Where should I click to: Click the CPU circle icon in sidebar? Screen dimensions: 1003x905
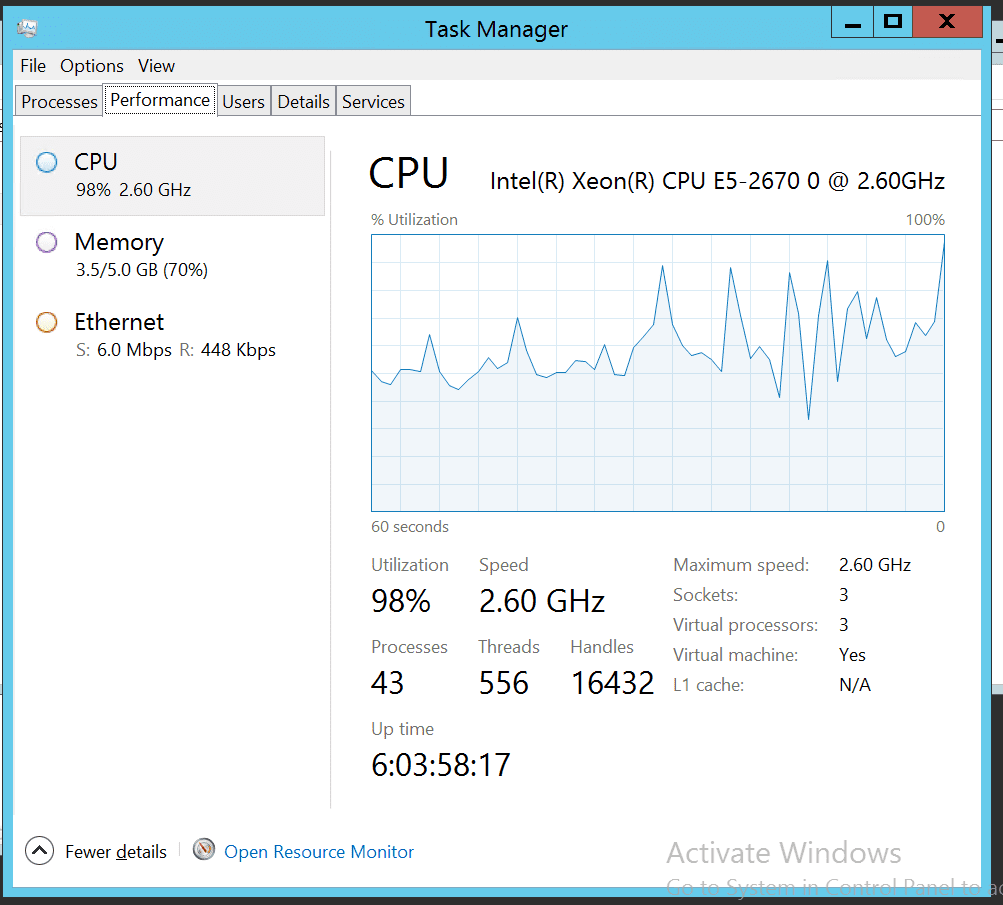pyautogui.click(x=47, y=162)
